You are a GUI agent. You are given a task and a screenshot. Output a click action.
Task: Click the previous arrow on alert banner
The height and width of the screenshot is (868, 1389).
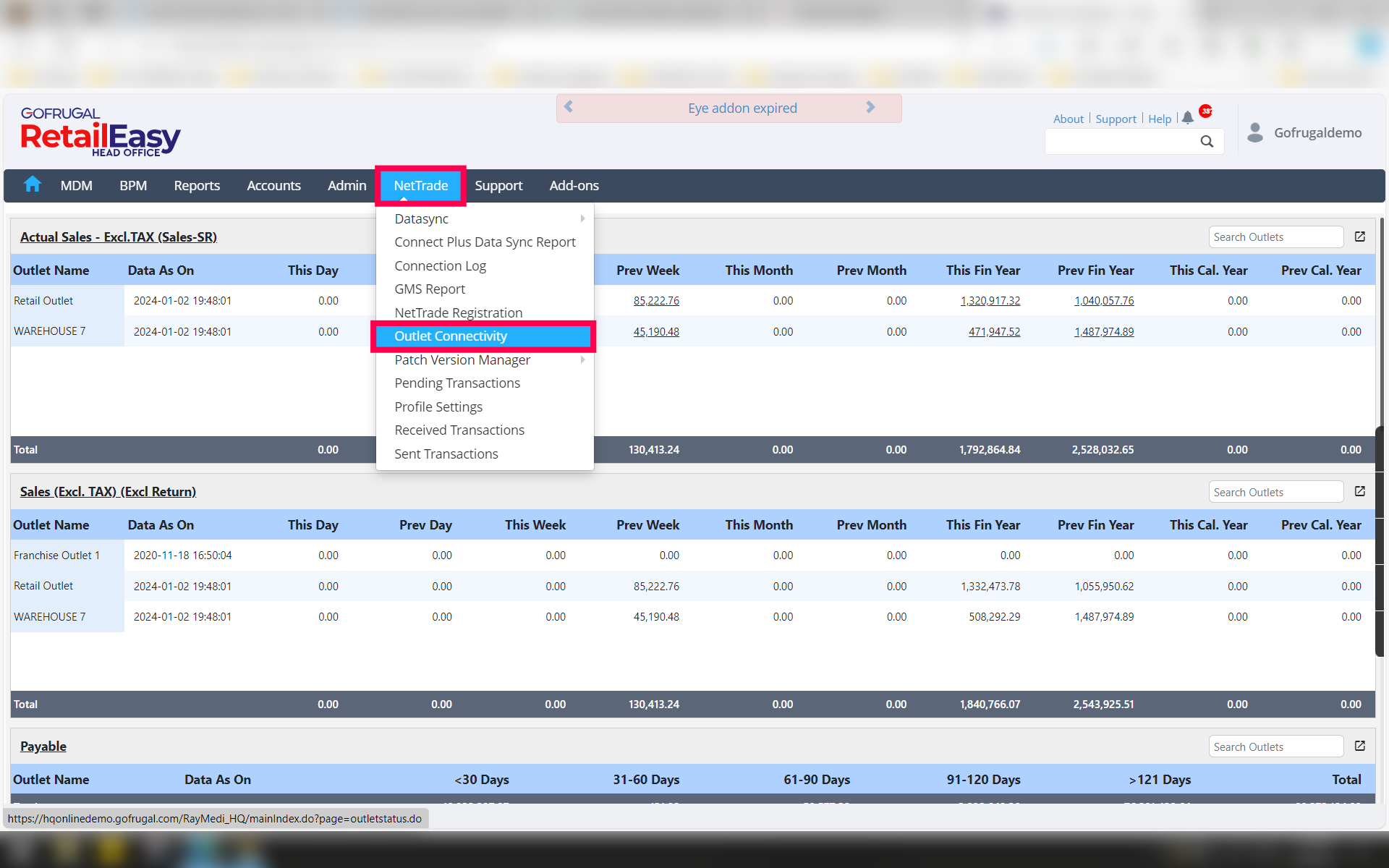click(569, 107)
